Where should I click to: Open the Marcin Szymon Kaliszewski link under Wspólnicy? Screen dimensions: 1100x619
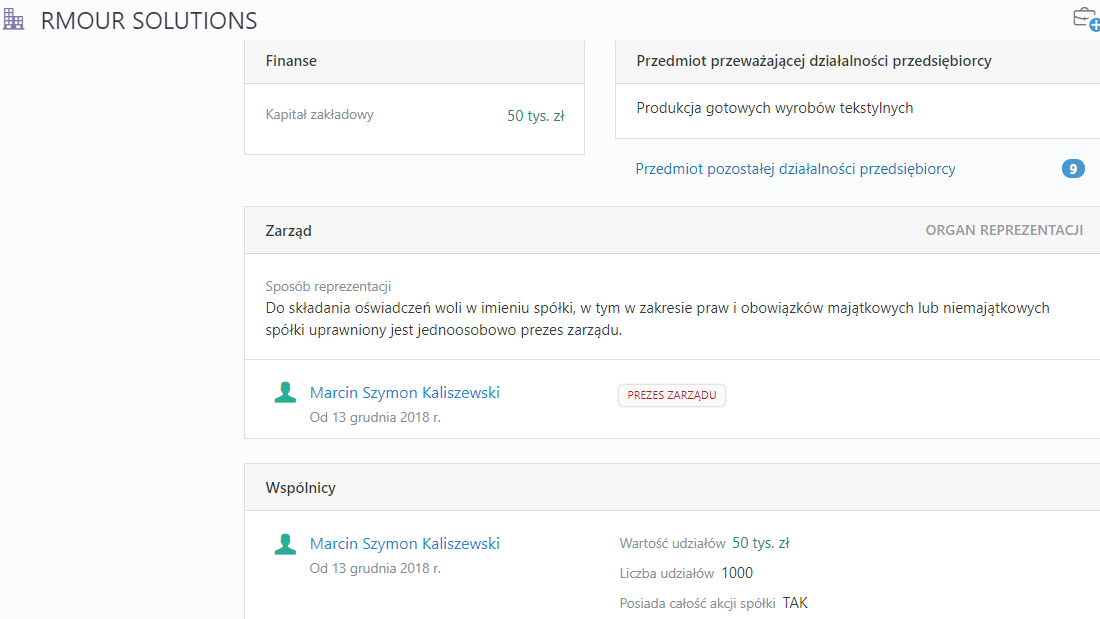405,543
